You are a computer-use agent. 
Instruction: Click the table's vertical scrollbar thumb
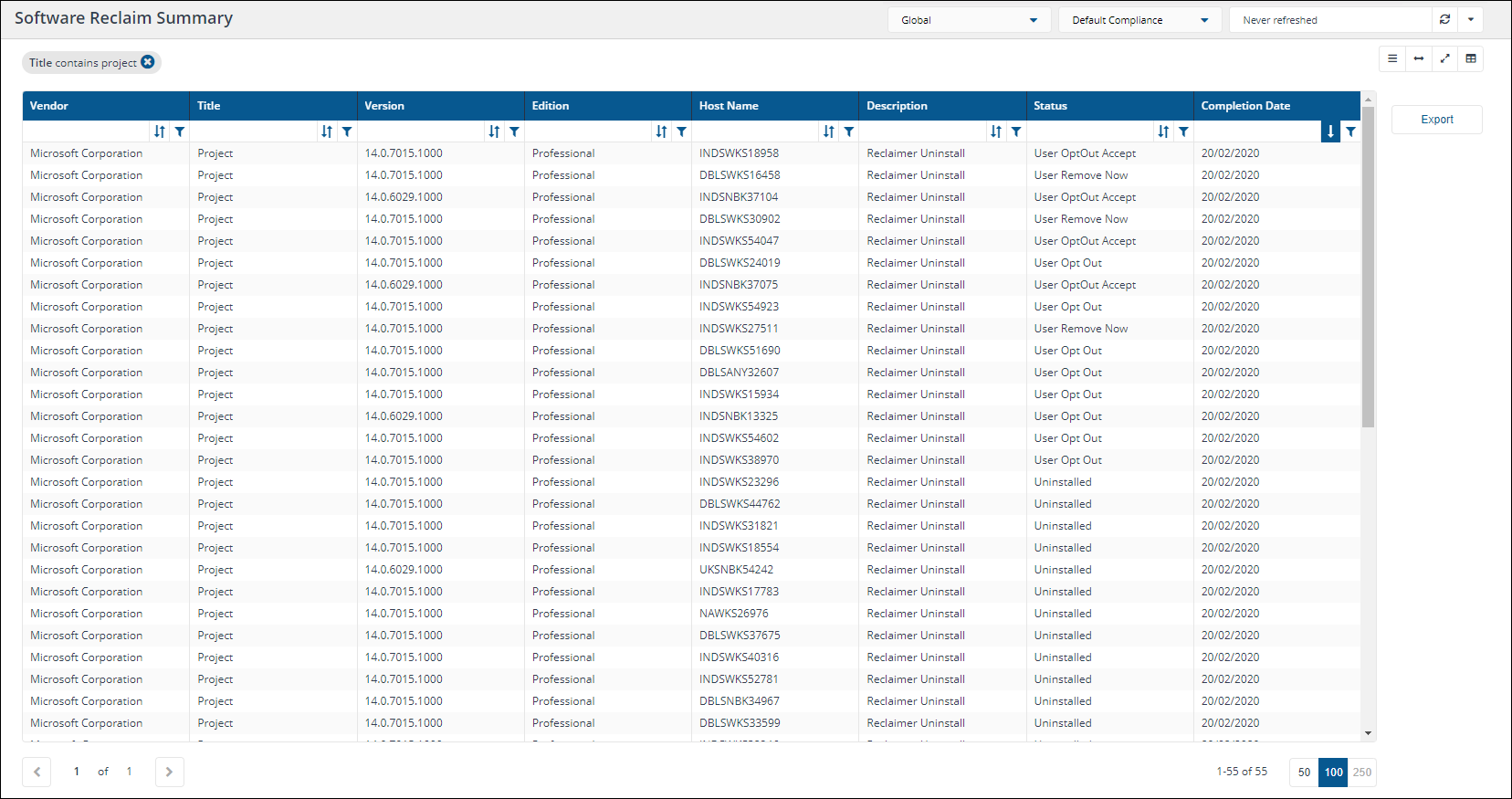click(x=1368, y=265)
